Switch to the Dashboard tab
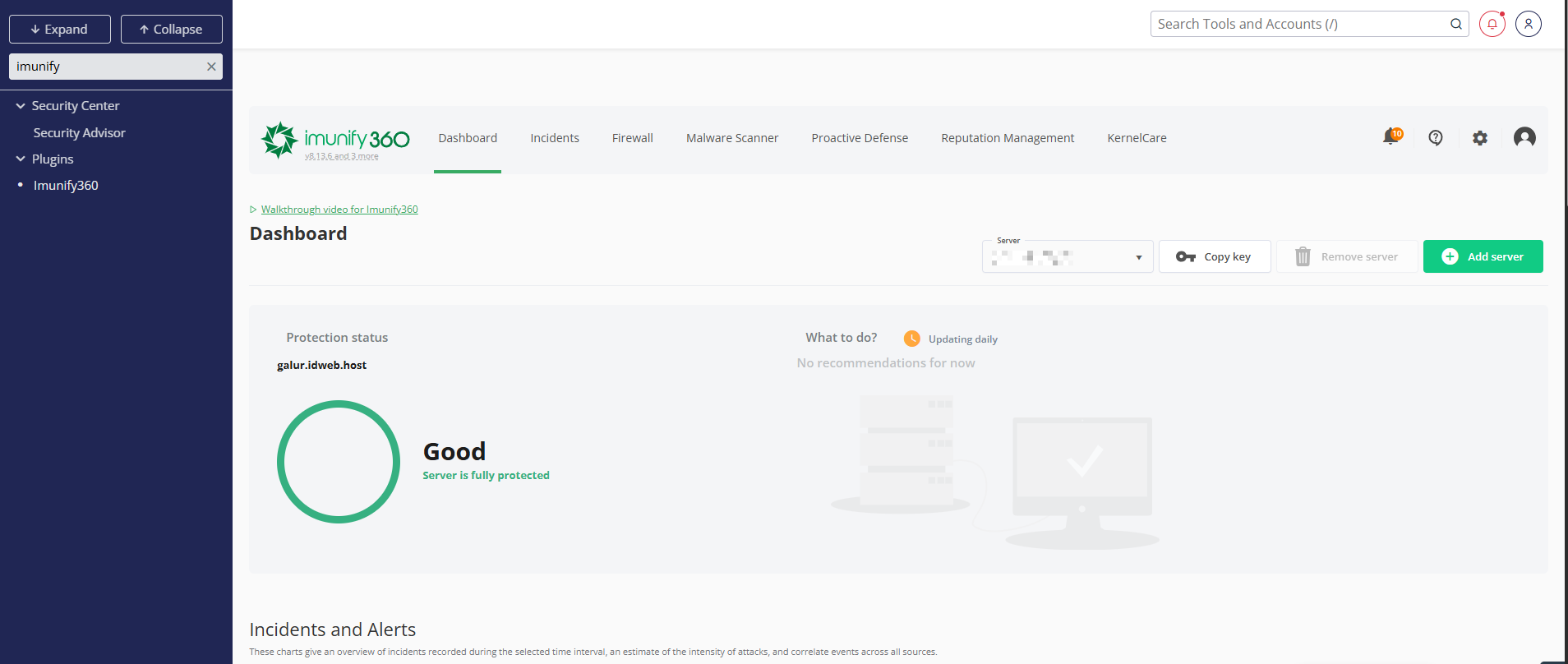Image resolution: width=1568 pixels, height=664 pixels. tap(468, 138)
